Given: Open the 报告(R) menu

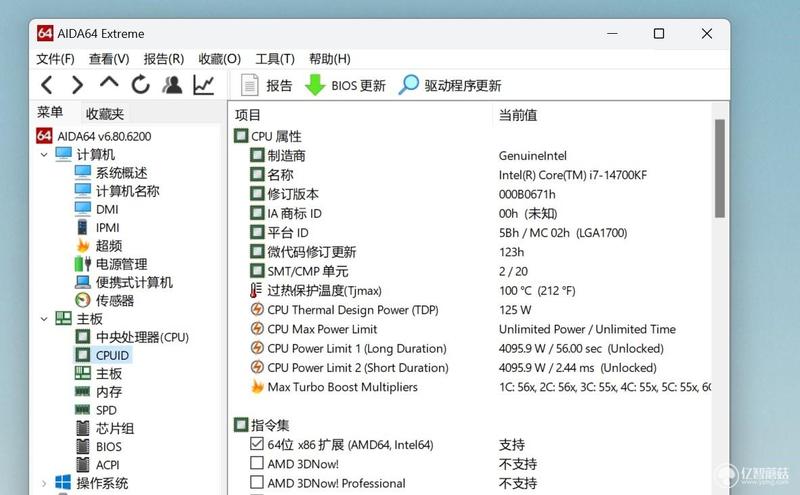Looking at the screenshot, I should coord(164,59).
